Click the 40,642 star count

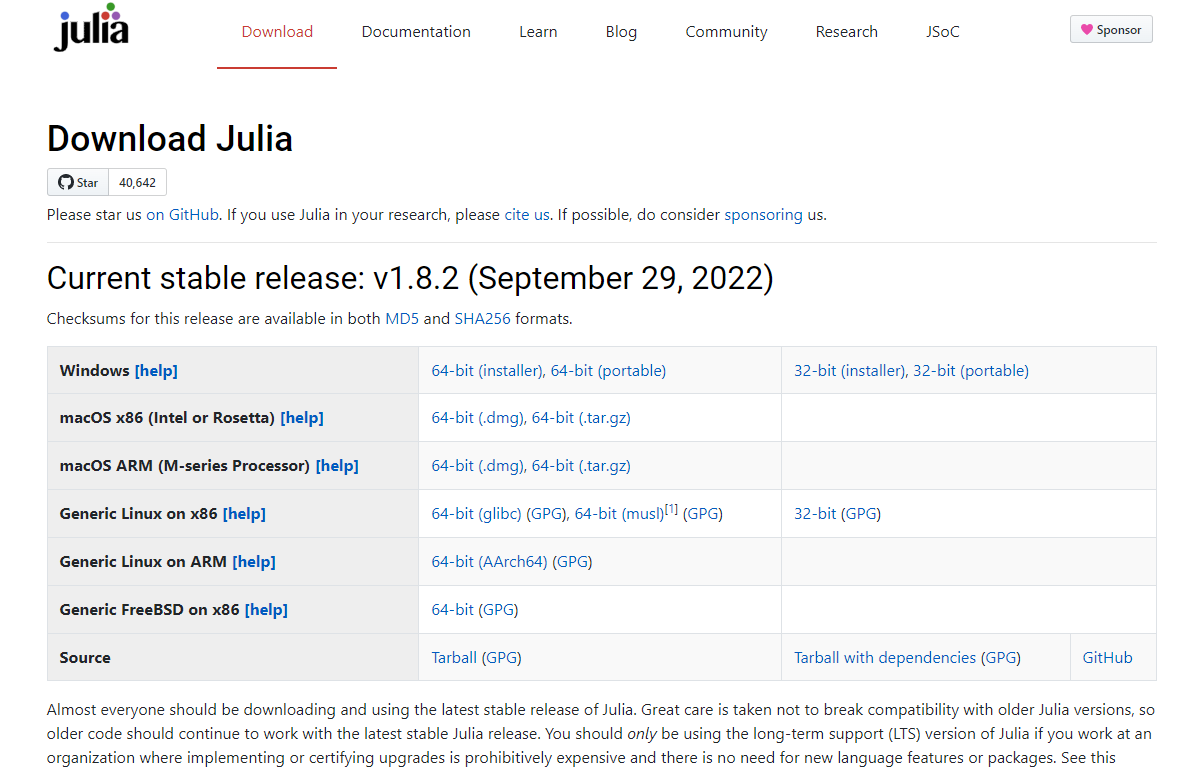[x=137, y=182]
